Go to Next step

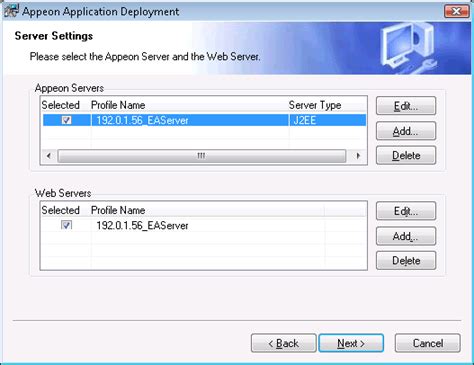coord(351,343)
